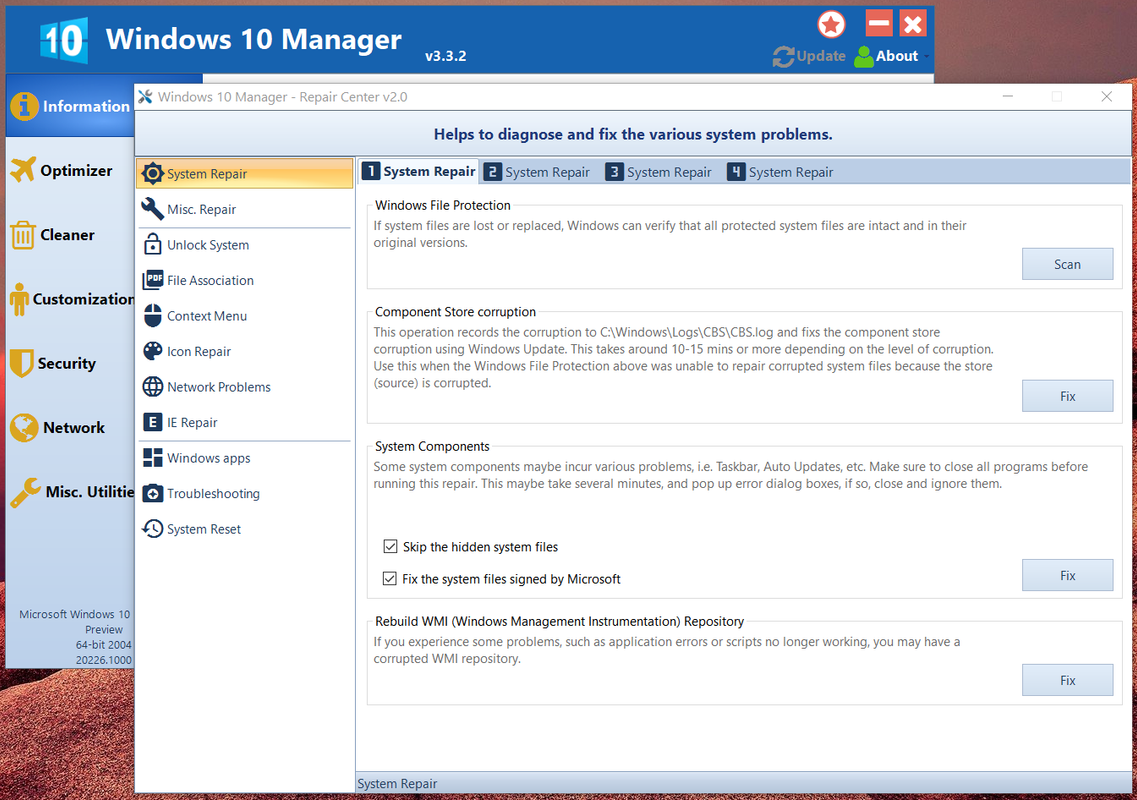Click the Icon Repair palette icon
The width and height of the screenshot is (1137, 800).
coord(152,351)
